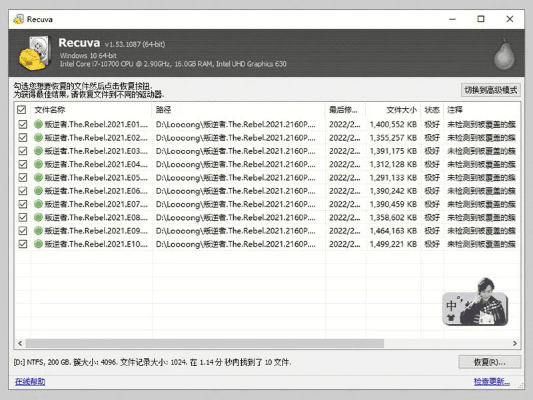
Task: Click the Recuva title bar app icon
Action: [x=19, y=19]
